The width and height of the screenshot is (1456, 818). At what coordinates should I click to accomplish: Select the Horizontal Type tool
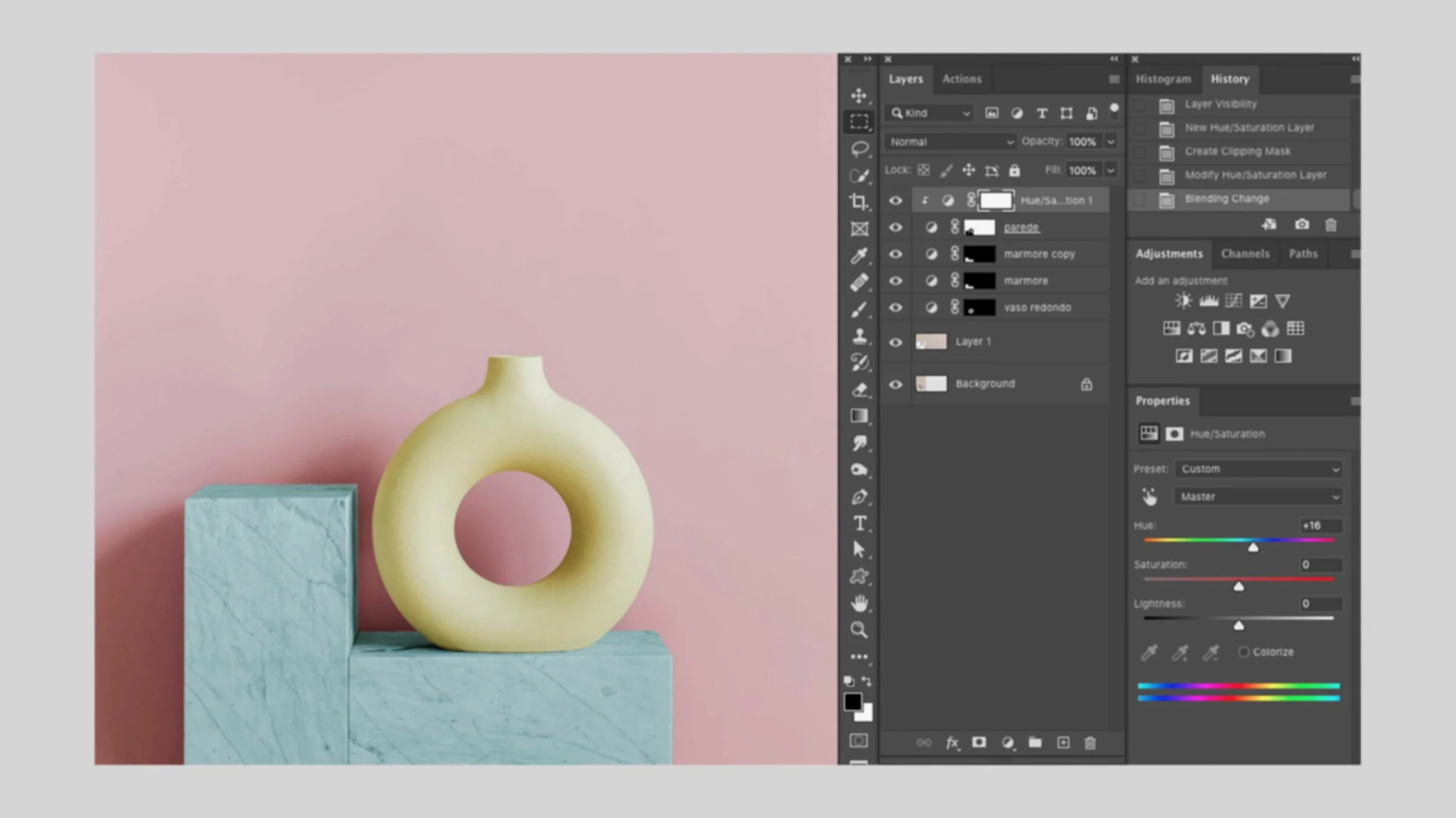point(860,523)
